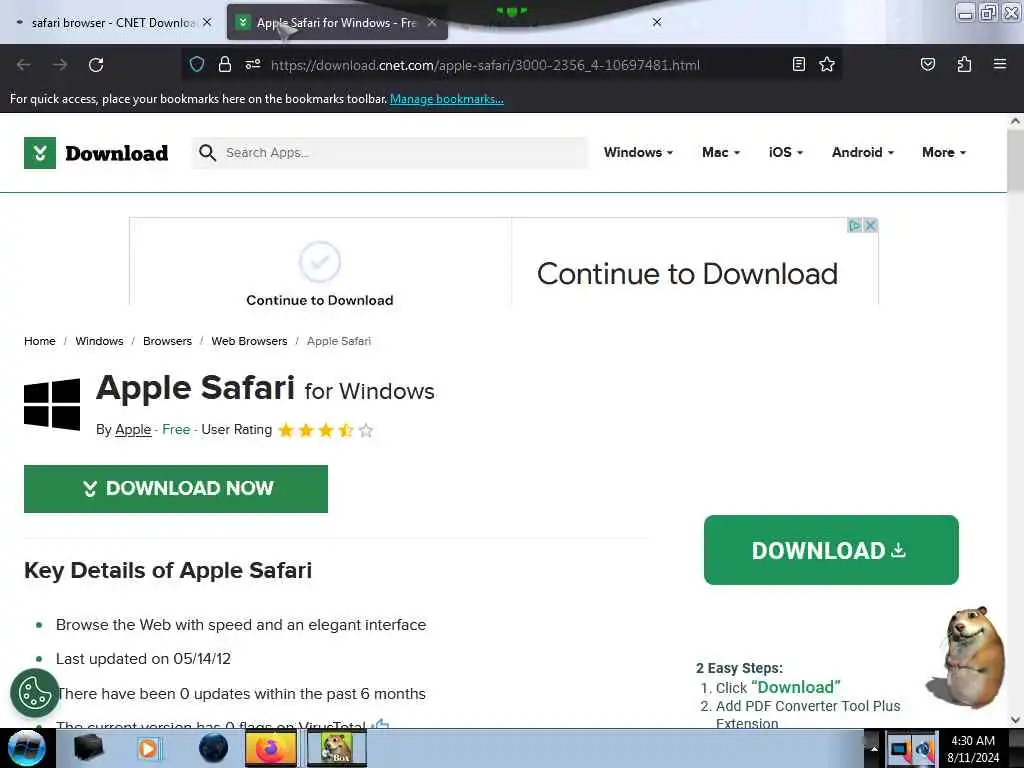View site security via padlock icon
1024x768 pixels.
225,64
